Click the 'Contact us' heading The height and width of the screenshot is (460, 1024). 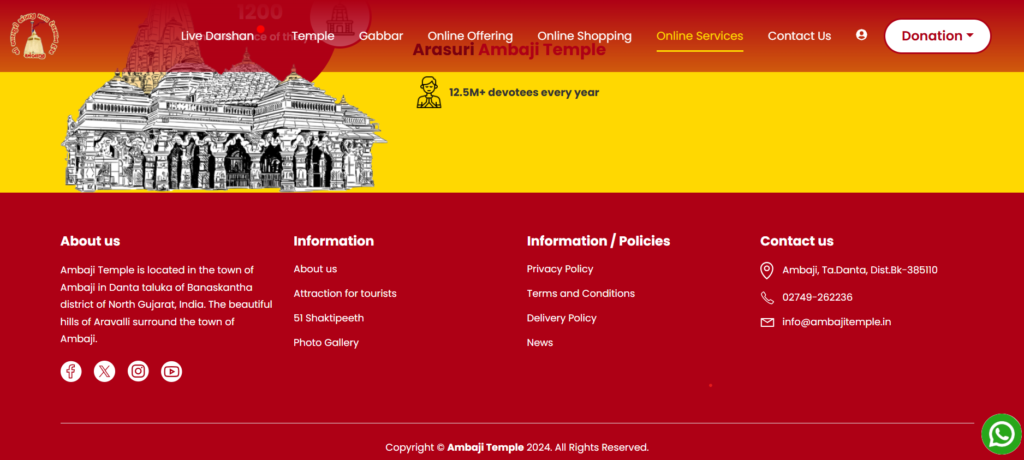pyautogui.click(x=797, y=241)
